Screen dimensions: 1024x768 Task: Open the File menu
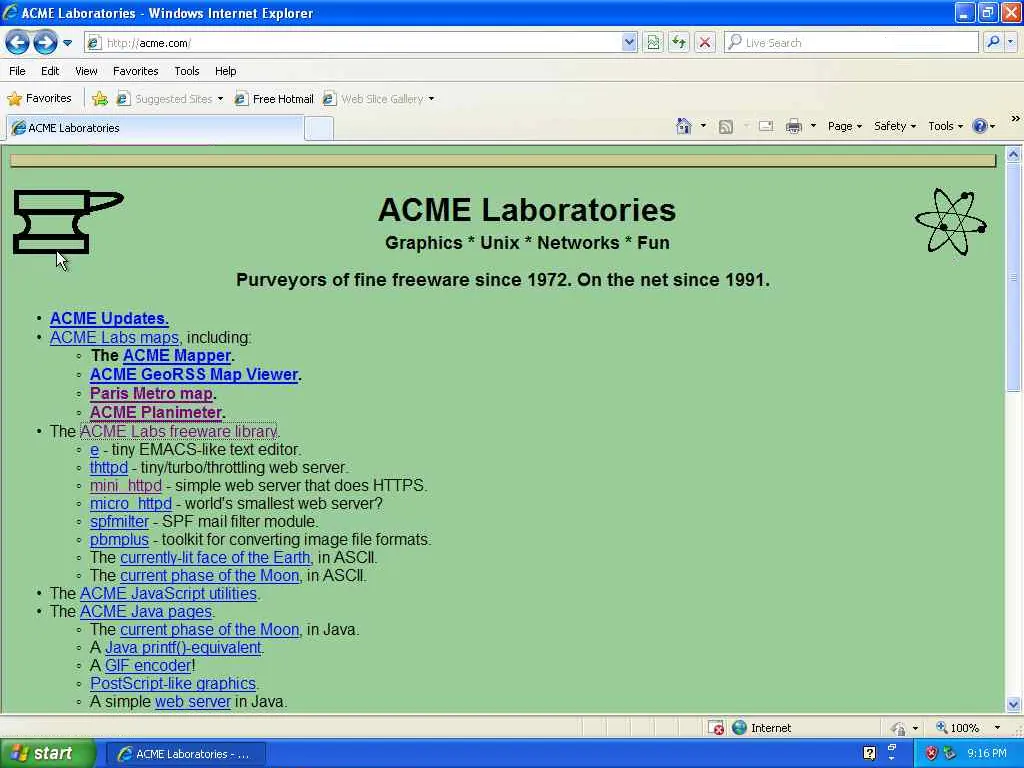[18, 71]
